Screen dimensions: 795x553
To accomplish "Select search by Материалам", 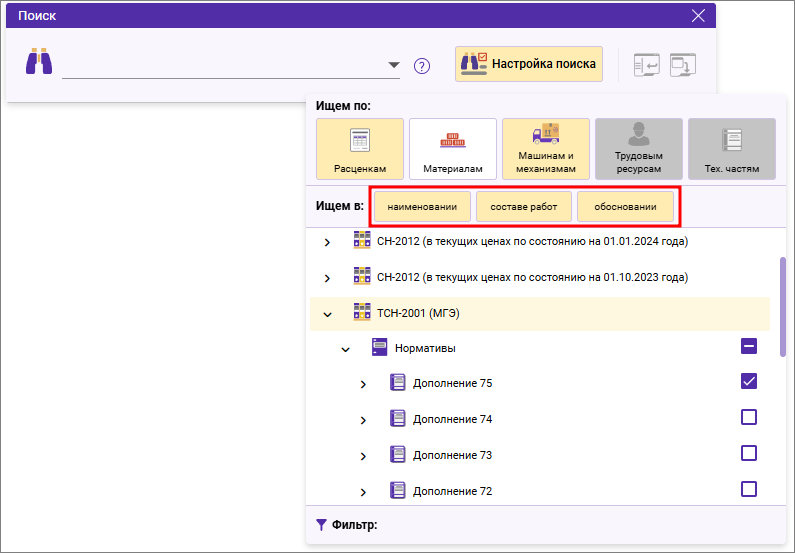I will pos(453,148).
